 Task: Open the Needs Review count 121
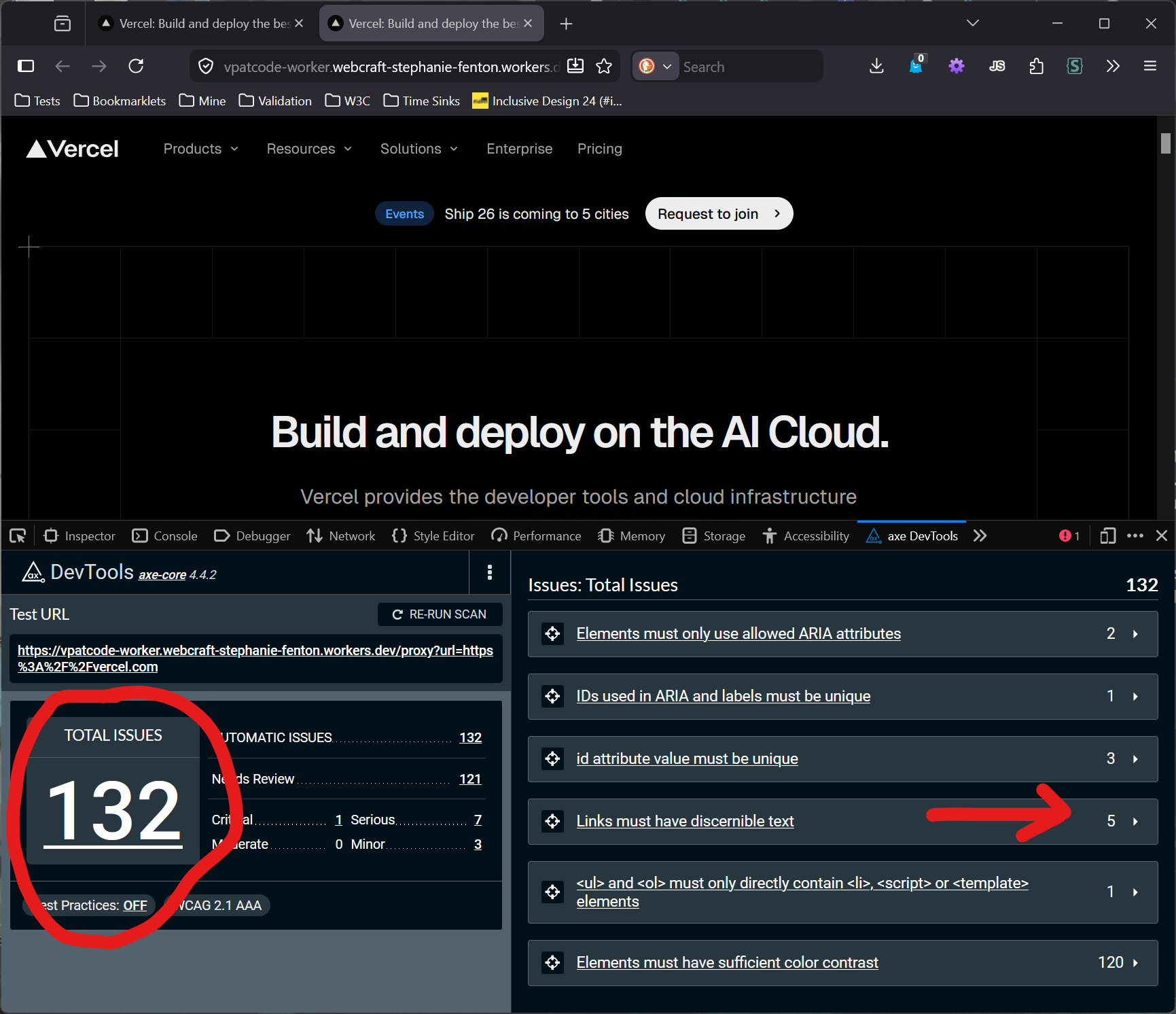470,780
